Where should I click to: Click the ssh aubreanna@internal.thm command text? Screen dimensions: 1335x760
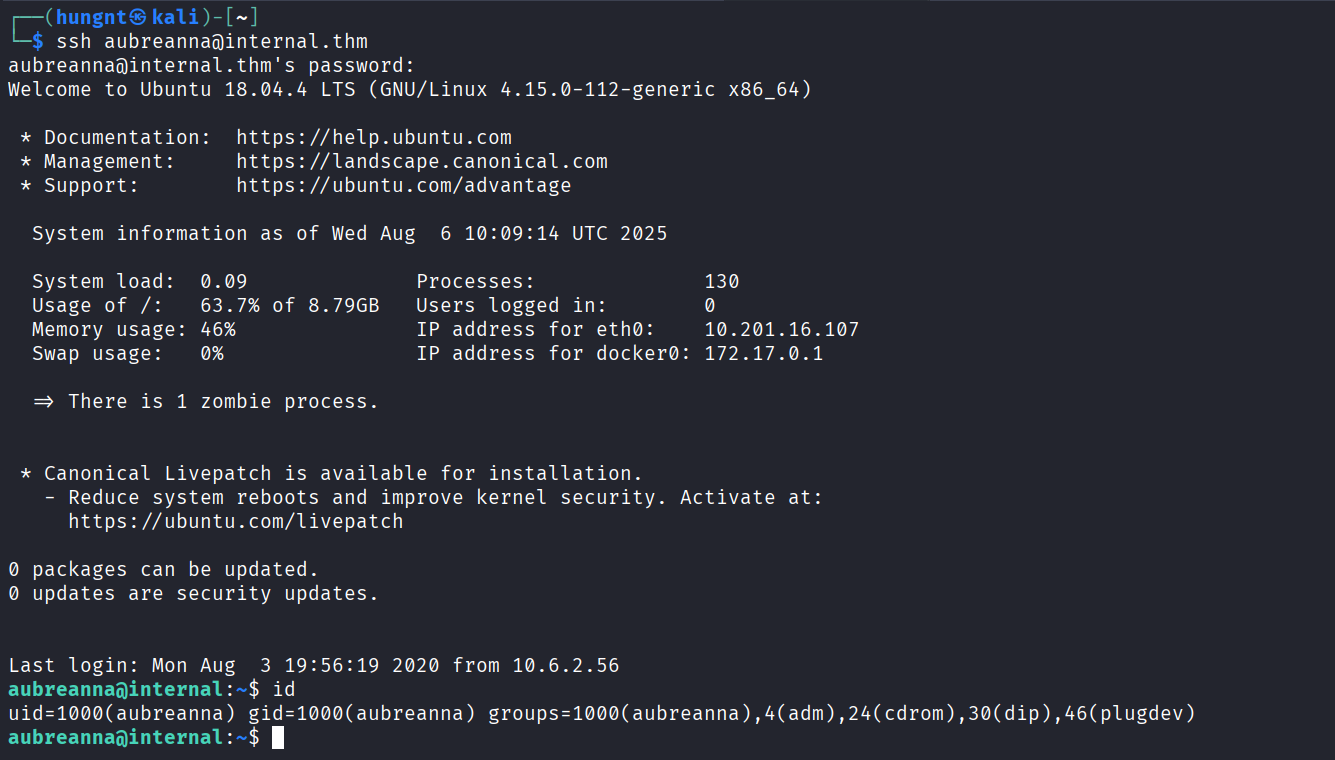click(212, 42)
